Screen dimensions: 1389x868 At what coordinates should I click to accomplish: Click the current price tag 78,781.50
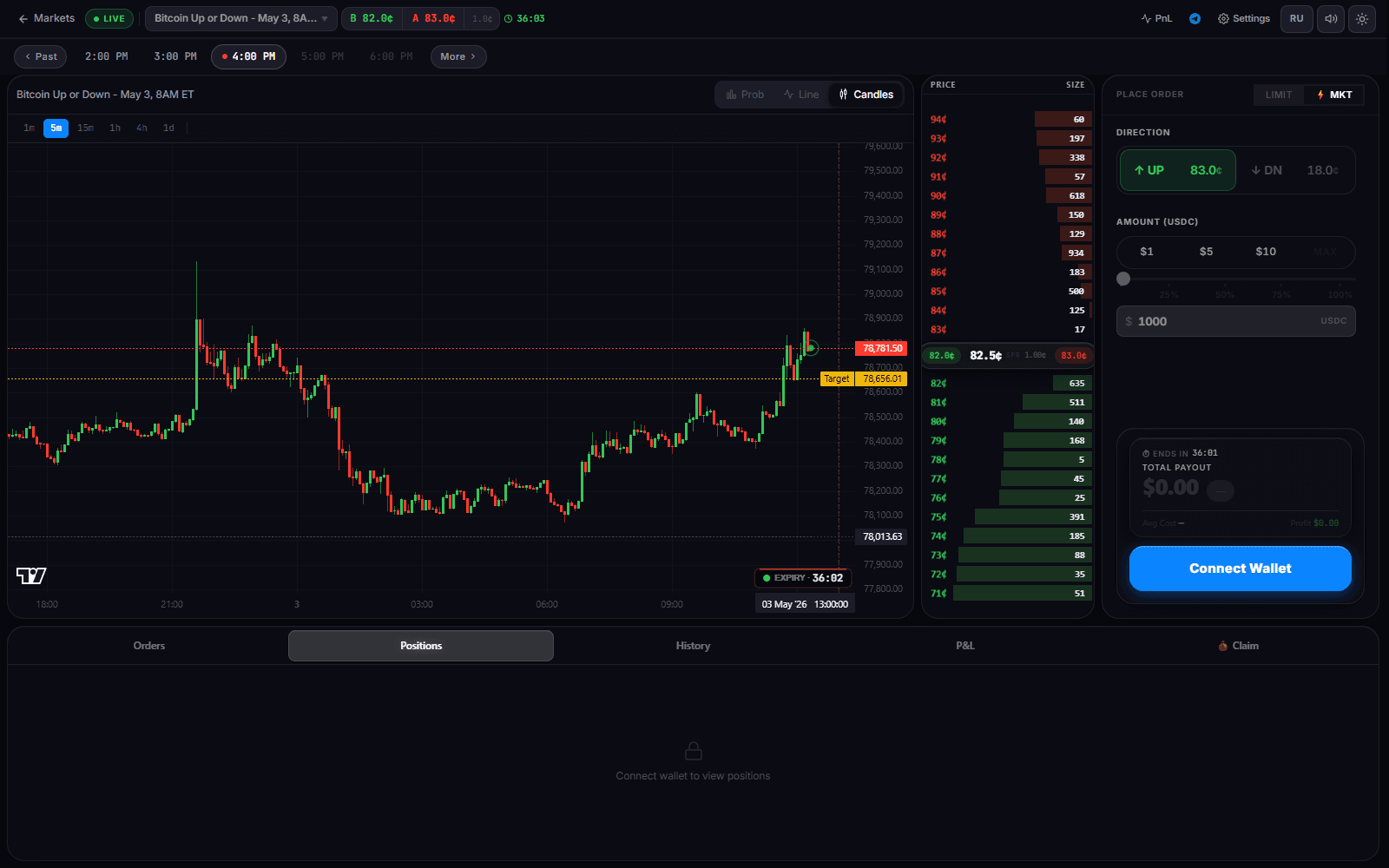pos(881,348)
